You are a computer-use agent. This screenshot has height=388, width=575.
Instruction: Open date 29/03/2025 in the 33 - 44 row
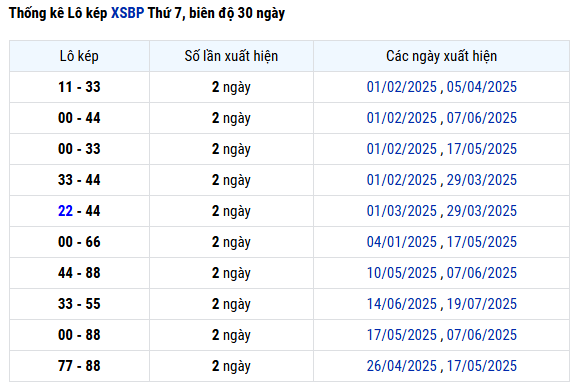pyautogui.click(x=481, y=180)
